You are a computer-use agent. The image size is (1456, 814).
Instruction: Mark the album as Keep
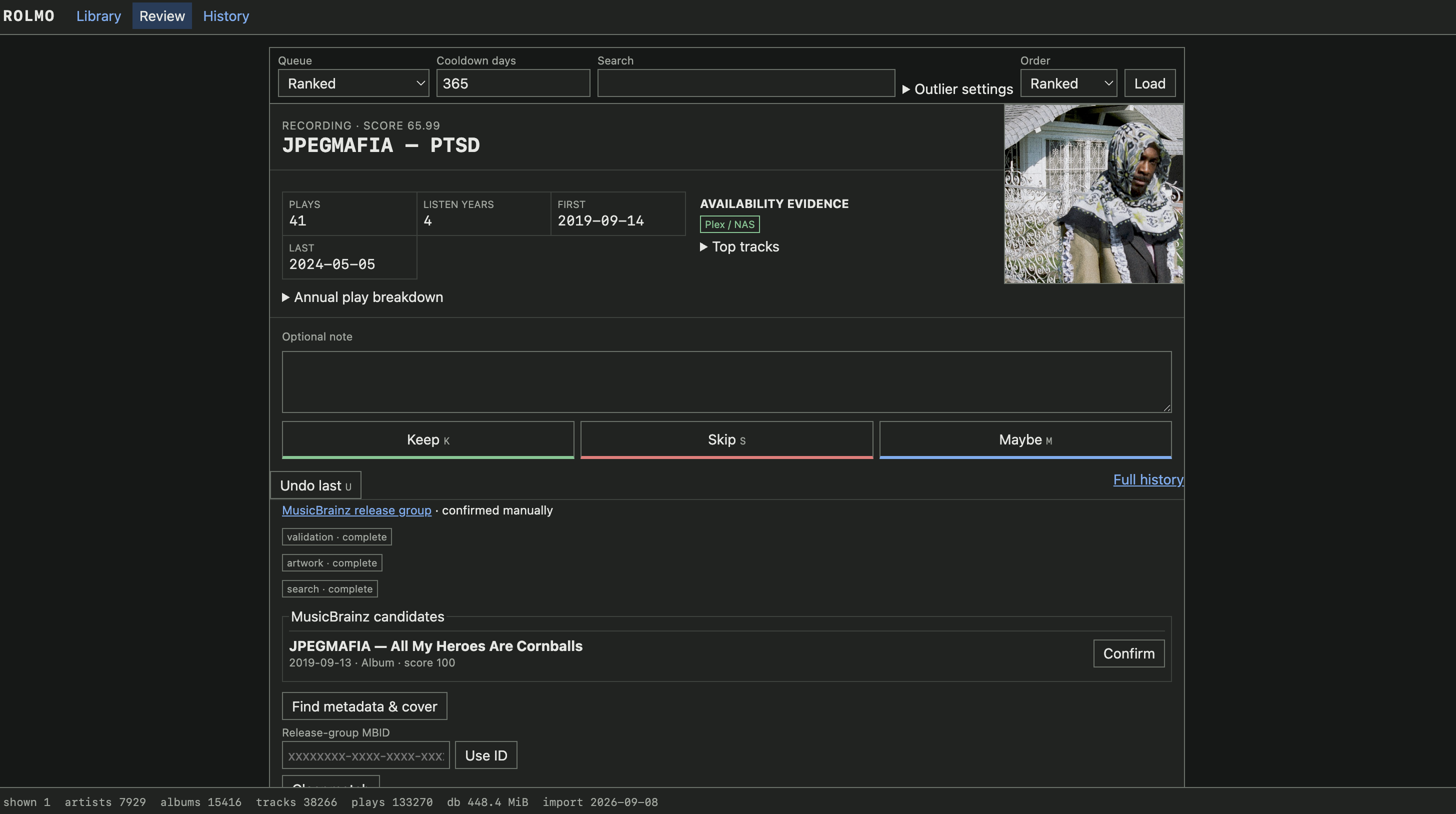(x=428, y=440)
